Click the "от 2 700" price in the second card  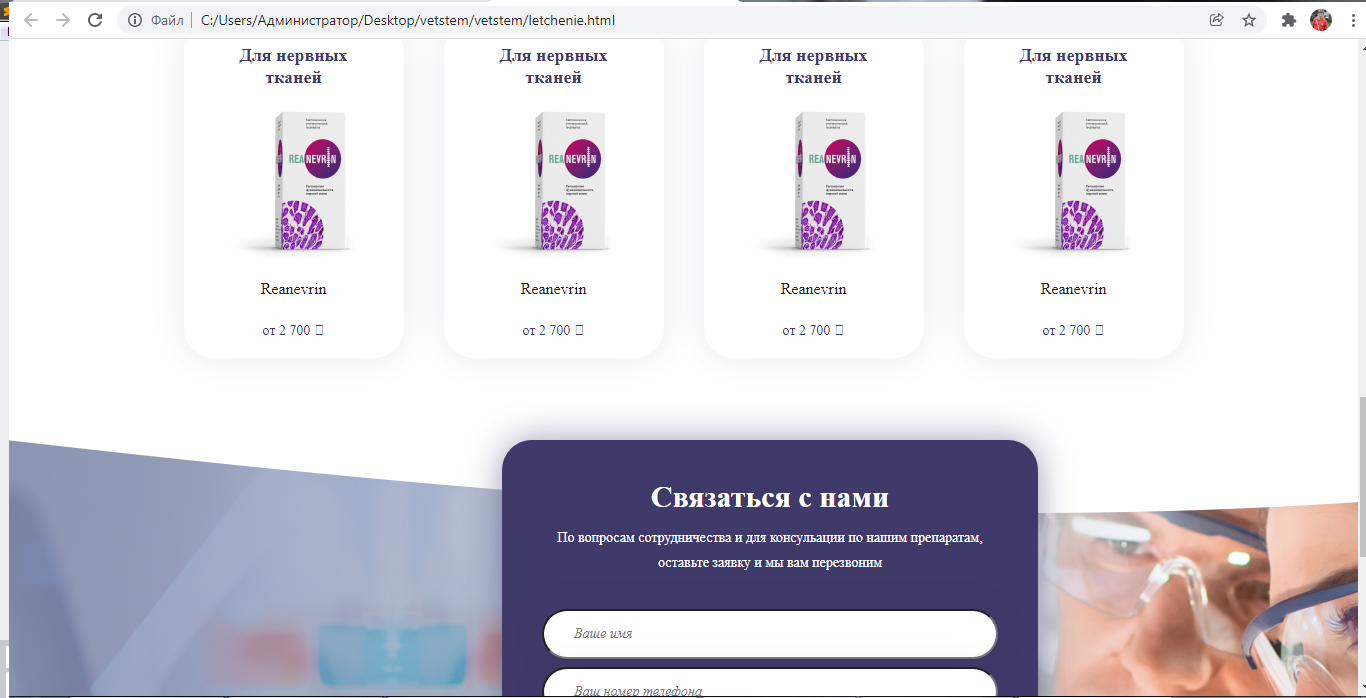553,330
